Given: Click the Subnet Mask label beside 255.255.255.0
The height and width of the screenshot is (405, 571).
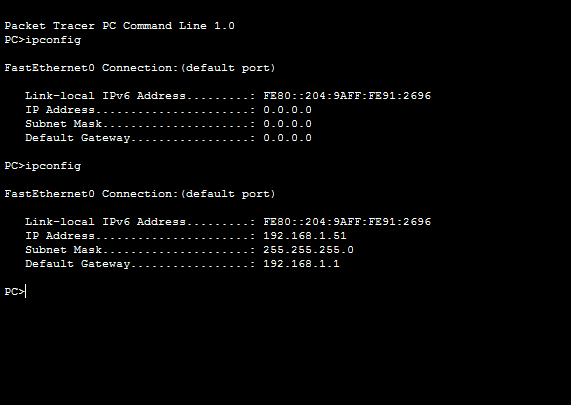Looking at the screenshot, I should (63, 250).
